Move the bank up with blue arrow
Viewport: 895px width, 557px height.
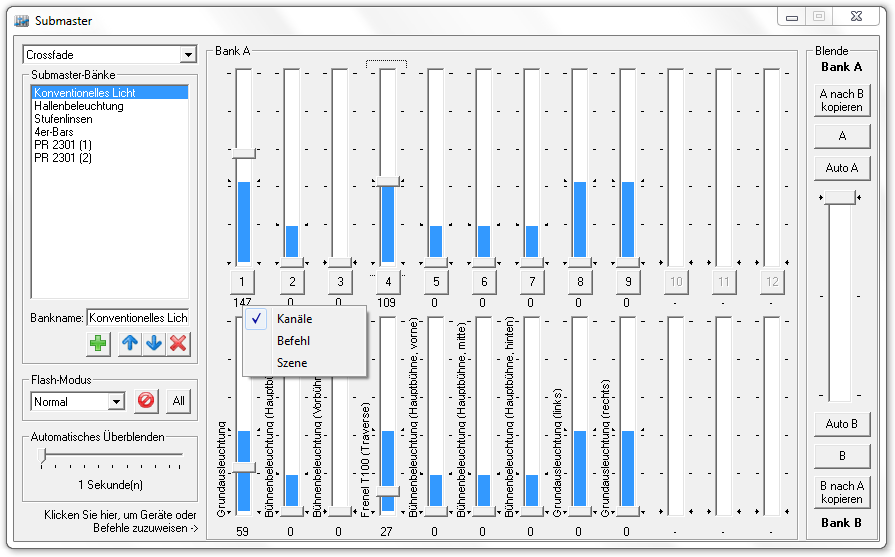129,344
